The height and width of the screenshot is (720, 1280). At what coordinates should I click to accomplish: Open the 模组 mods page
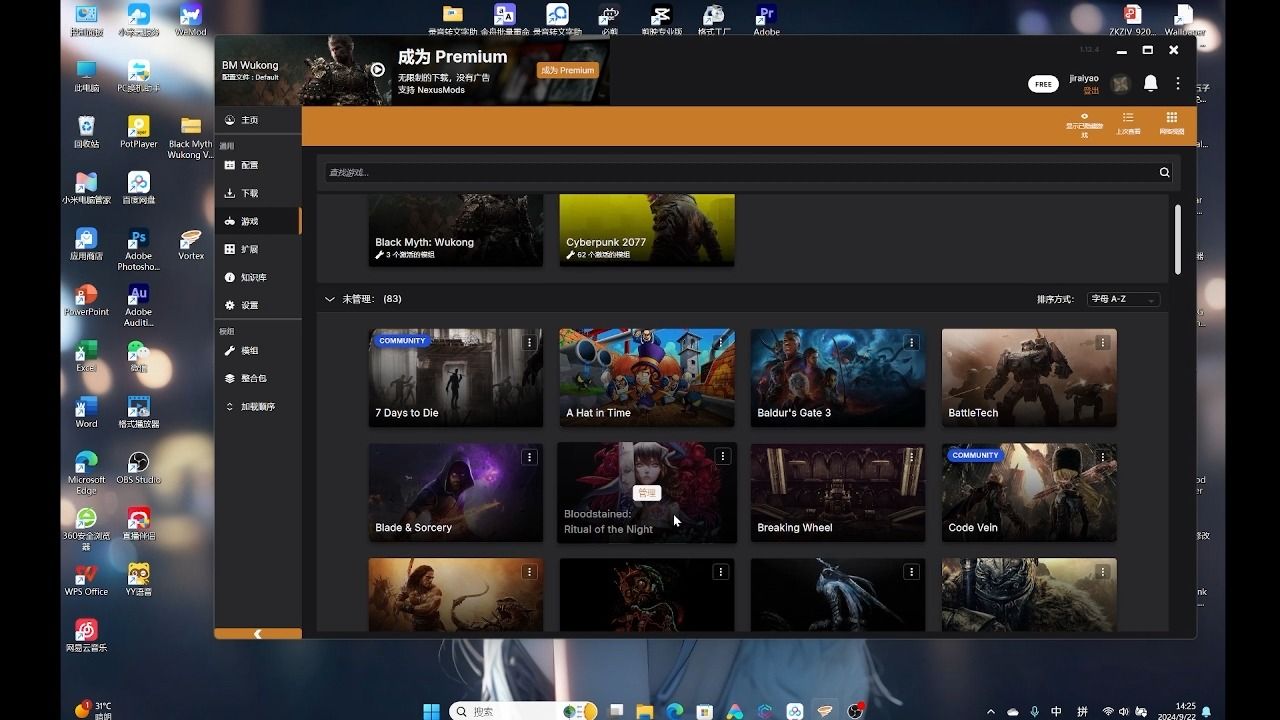coord(258,351)
